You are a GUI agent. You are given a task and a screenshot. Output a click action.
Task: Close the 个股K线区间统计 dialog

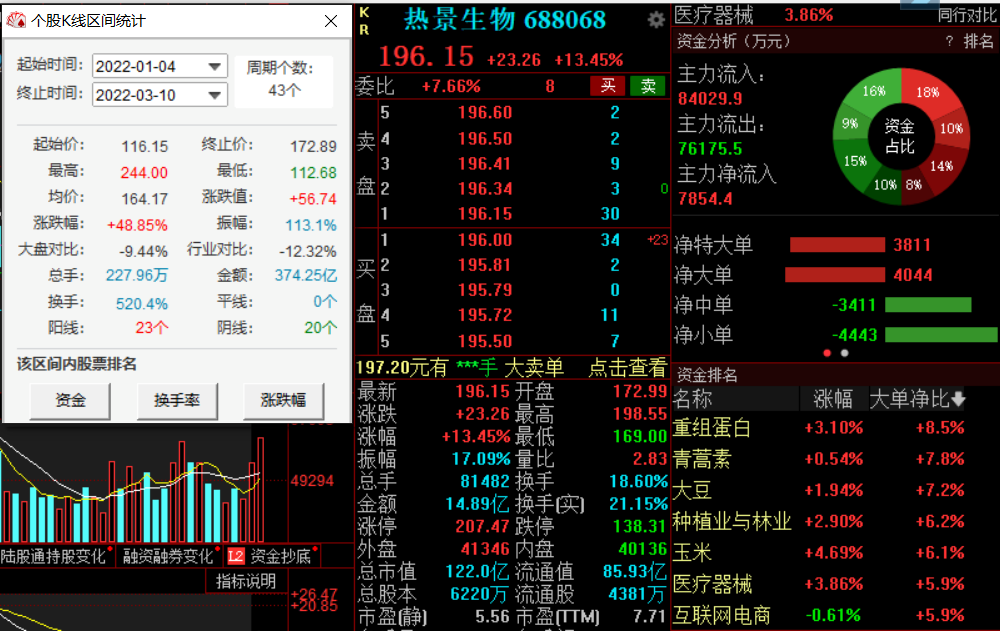point(331,21)
